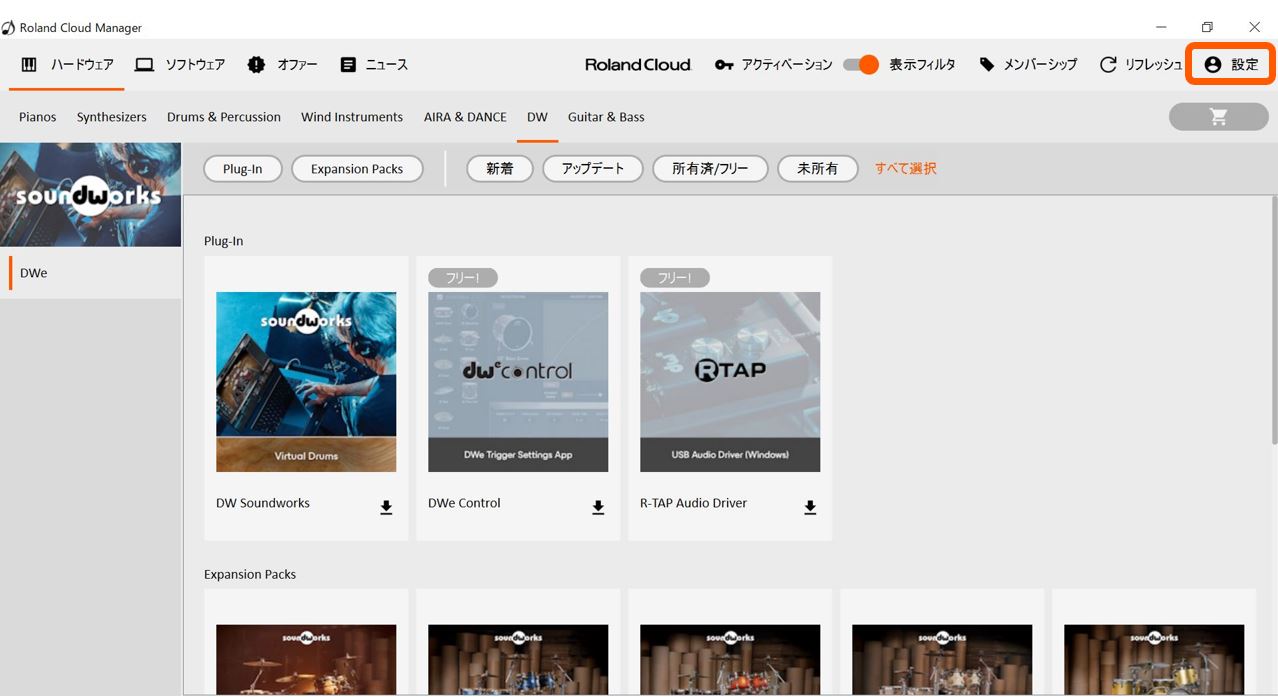The height and width of the screenshot is (697, 1278).
Task: Click the R-TAP Audio Driver title text
Action: point(693,503)
